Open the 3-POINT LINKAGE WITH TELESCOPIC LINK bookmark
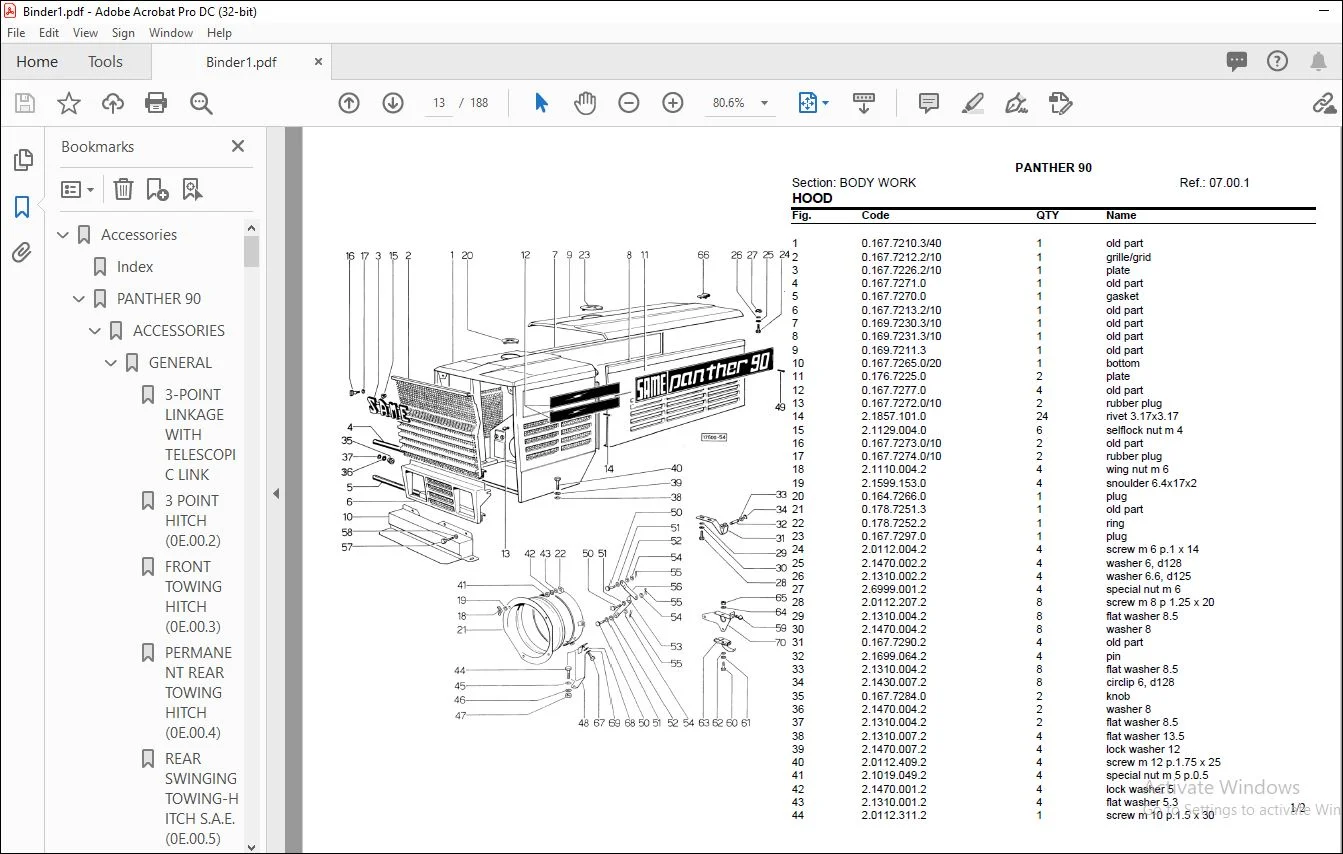This screenshot has height=854, width=1343. (x=200, y=435)
